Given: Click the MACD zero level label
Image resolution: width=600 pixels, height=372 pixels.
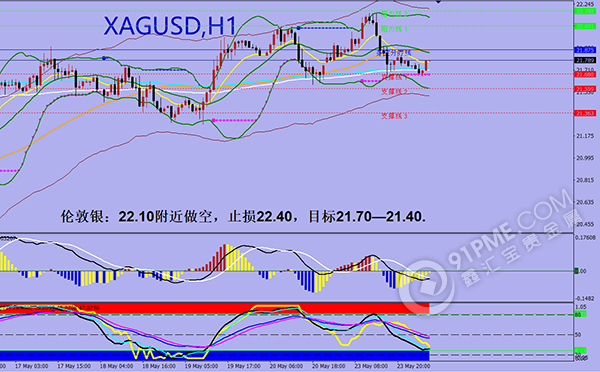Looking at the screenshot, I should [581, 271].
